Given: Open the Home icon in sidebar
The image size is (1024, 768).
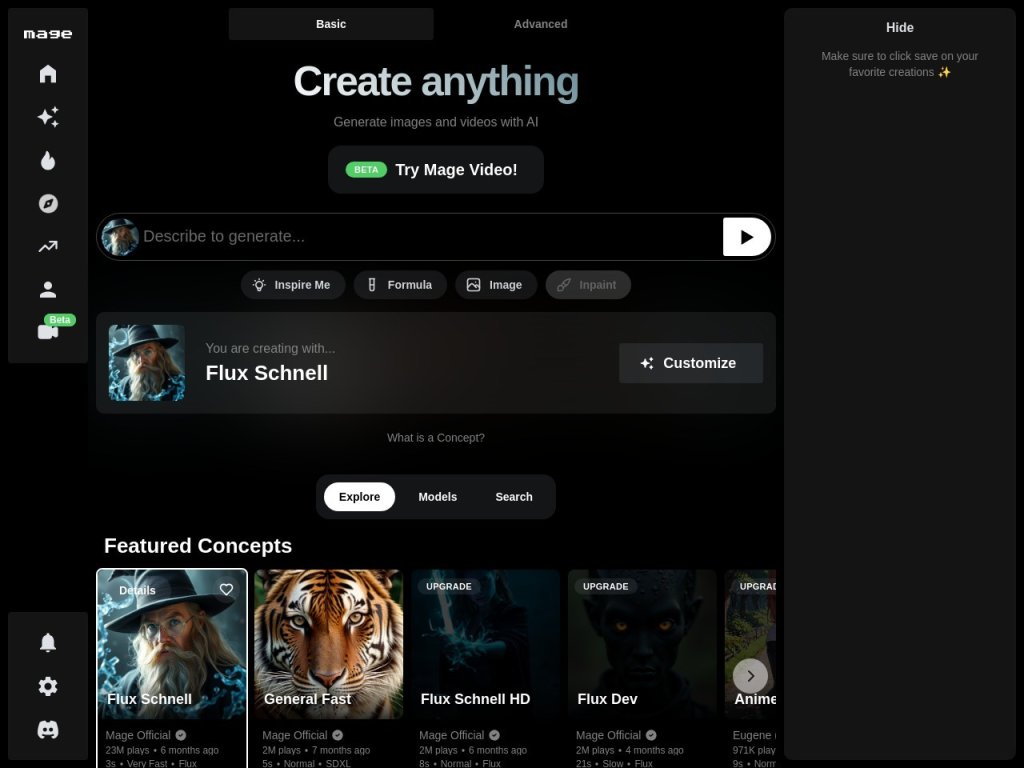Looking at the screenshot, I should pos(48,74).
